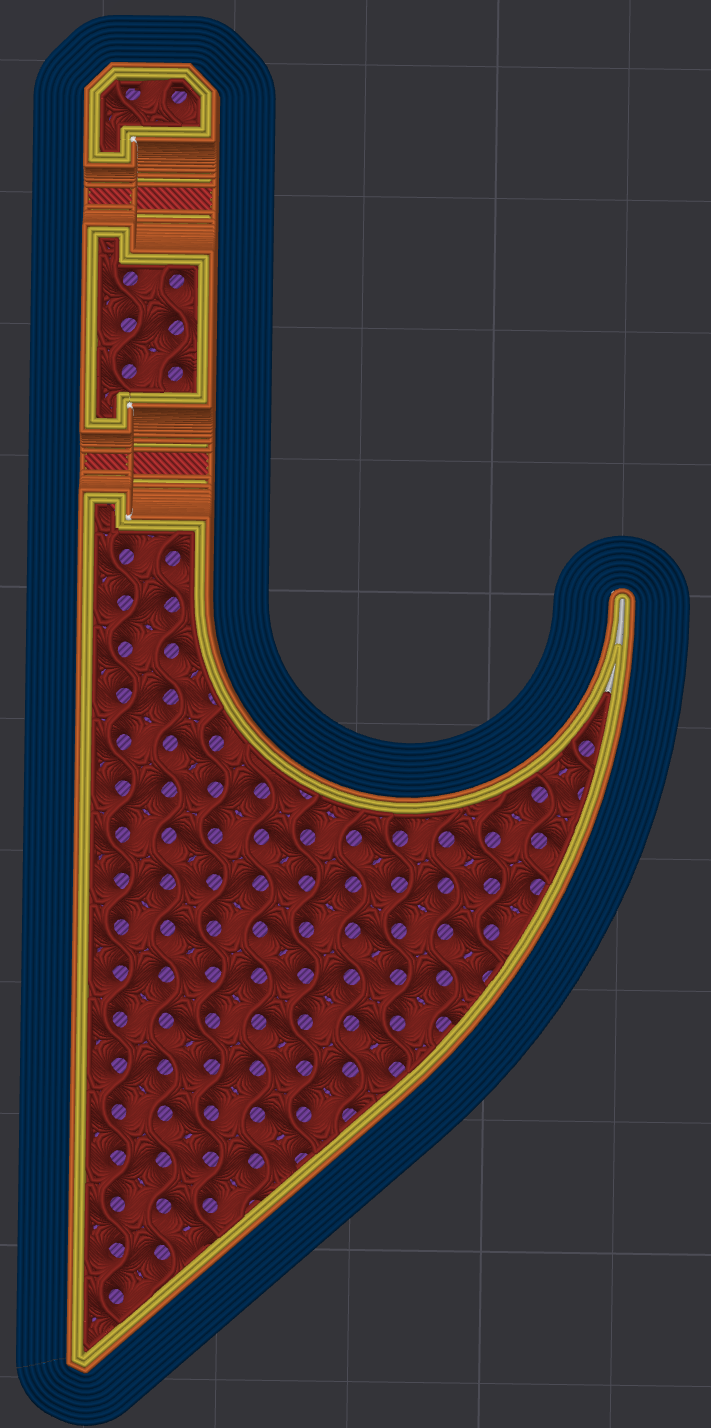Click the white seam dot below the lower slot

[x=129, y=517]
